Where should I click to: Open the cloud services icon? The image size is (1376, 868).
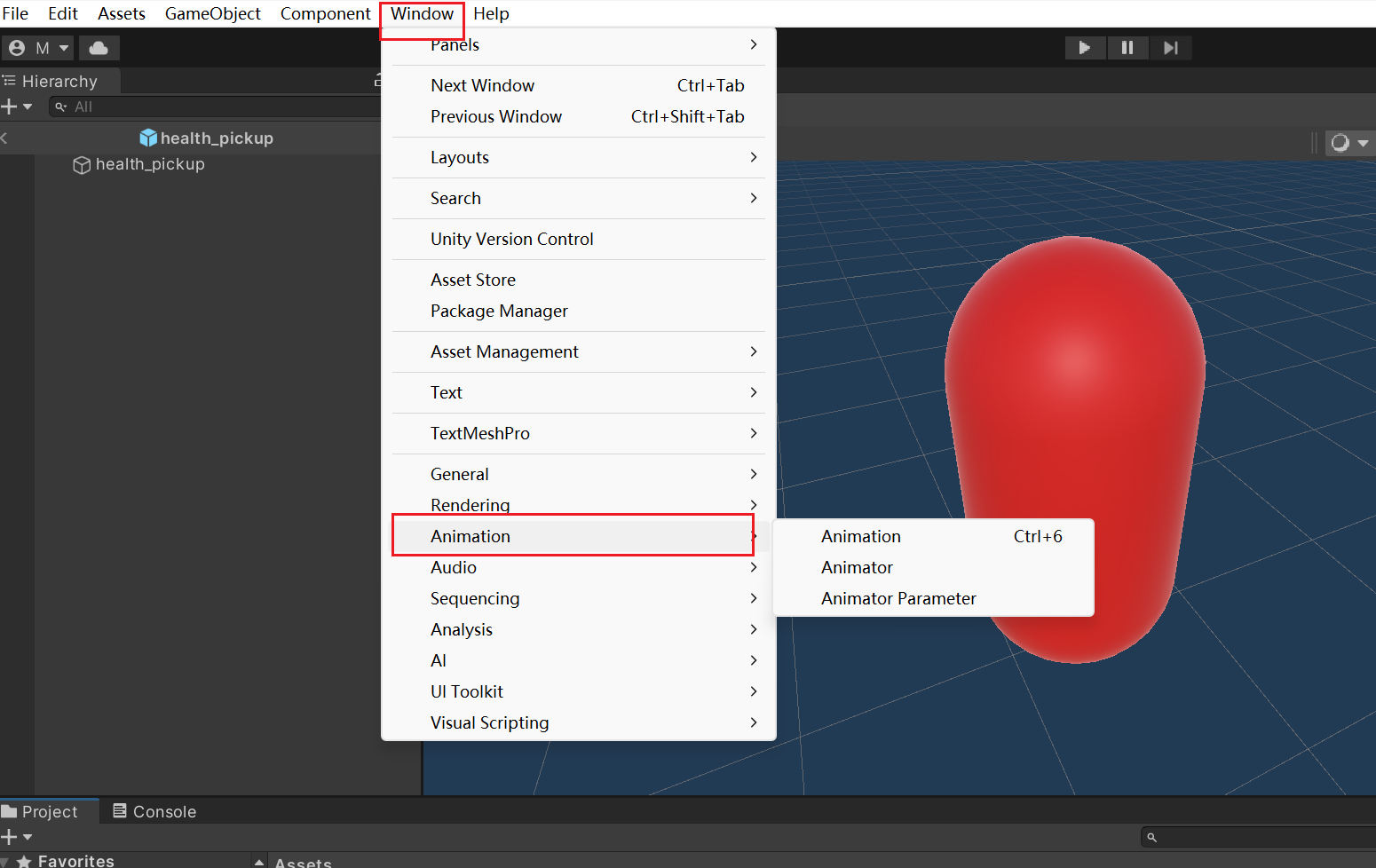(99, 48)
